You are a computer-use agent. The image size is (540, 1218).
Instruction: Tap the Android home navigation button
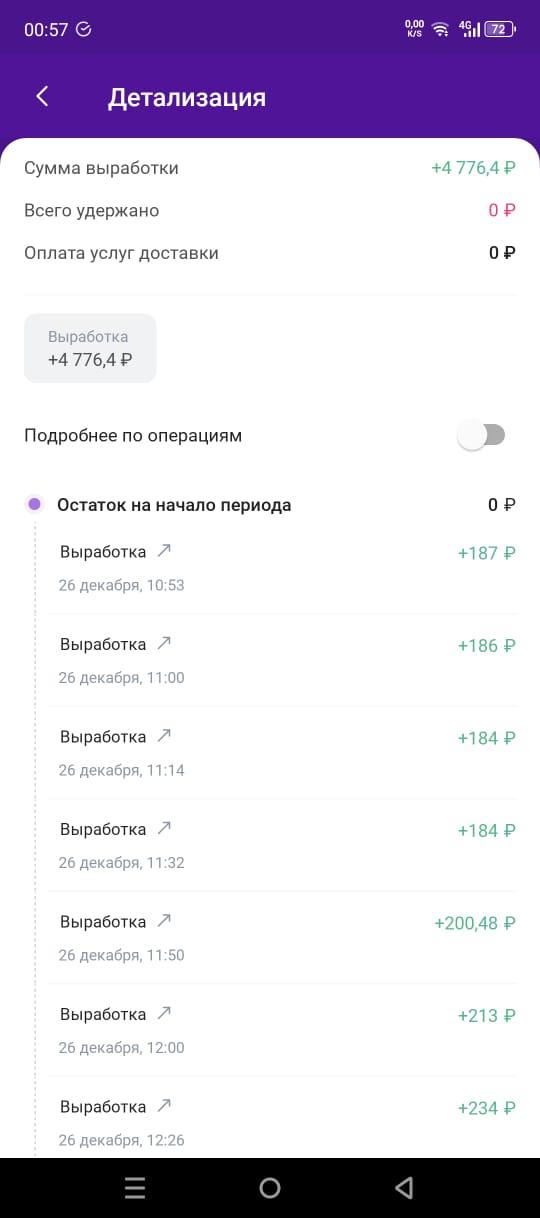tap(270, 1187)
